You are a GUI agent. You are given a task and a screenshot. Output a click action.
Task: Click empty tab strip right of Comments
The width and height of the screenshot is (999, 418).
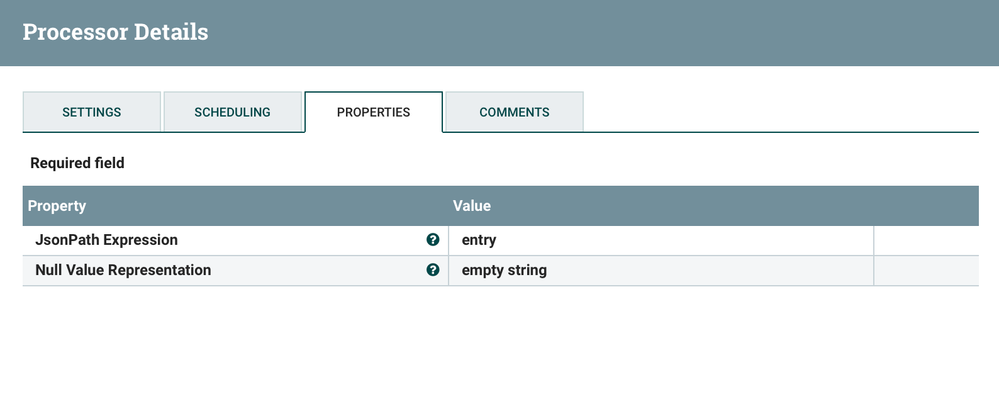(x=780, y=112)
